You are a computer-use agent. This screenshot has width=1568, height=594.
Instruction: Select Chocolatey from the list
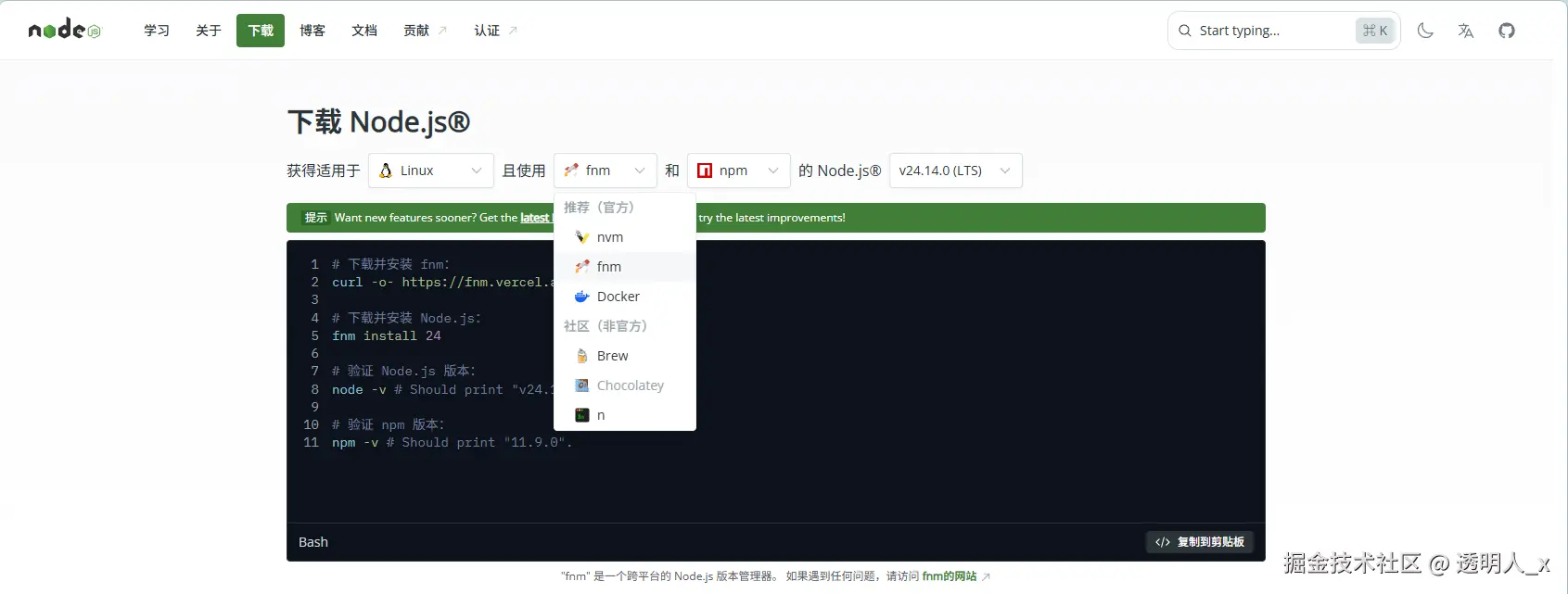625,385
